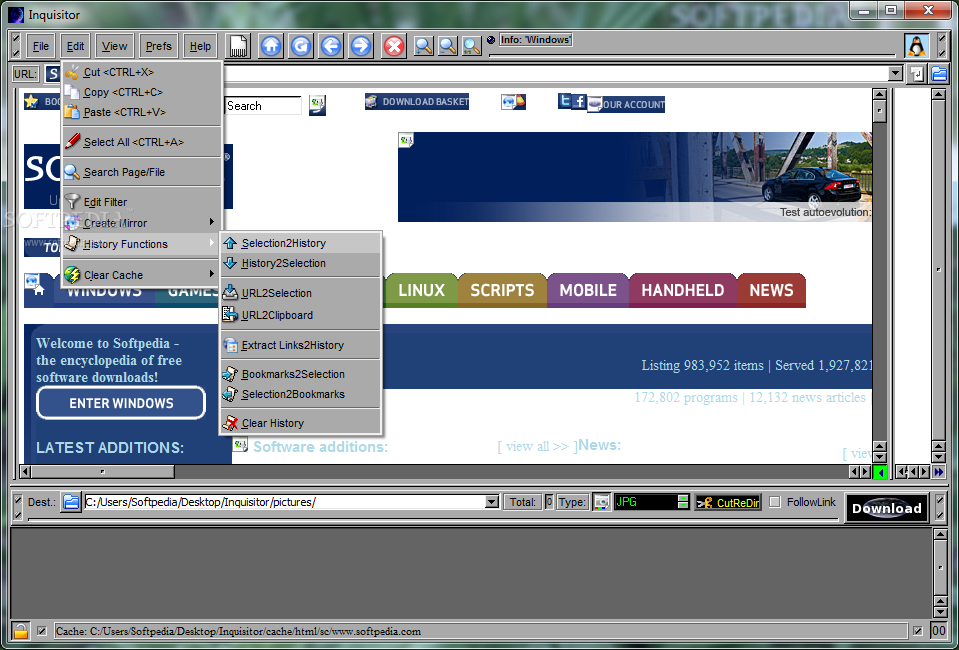
Task: Choose Edit Filter menu entry
Action: 141,202
